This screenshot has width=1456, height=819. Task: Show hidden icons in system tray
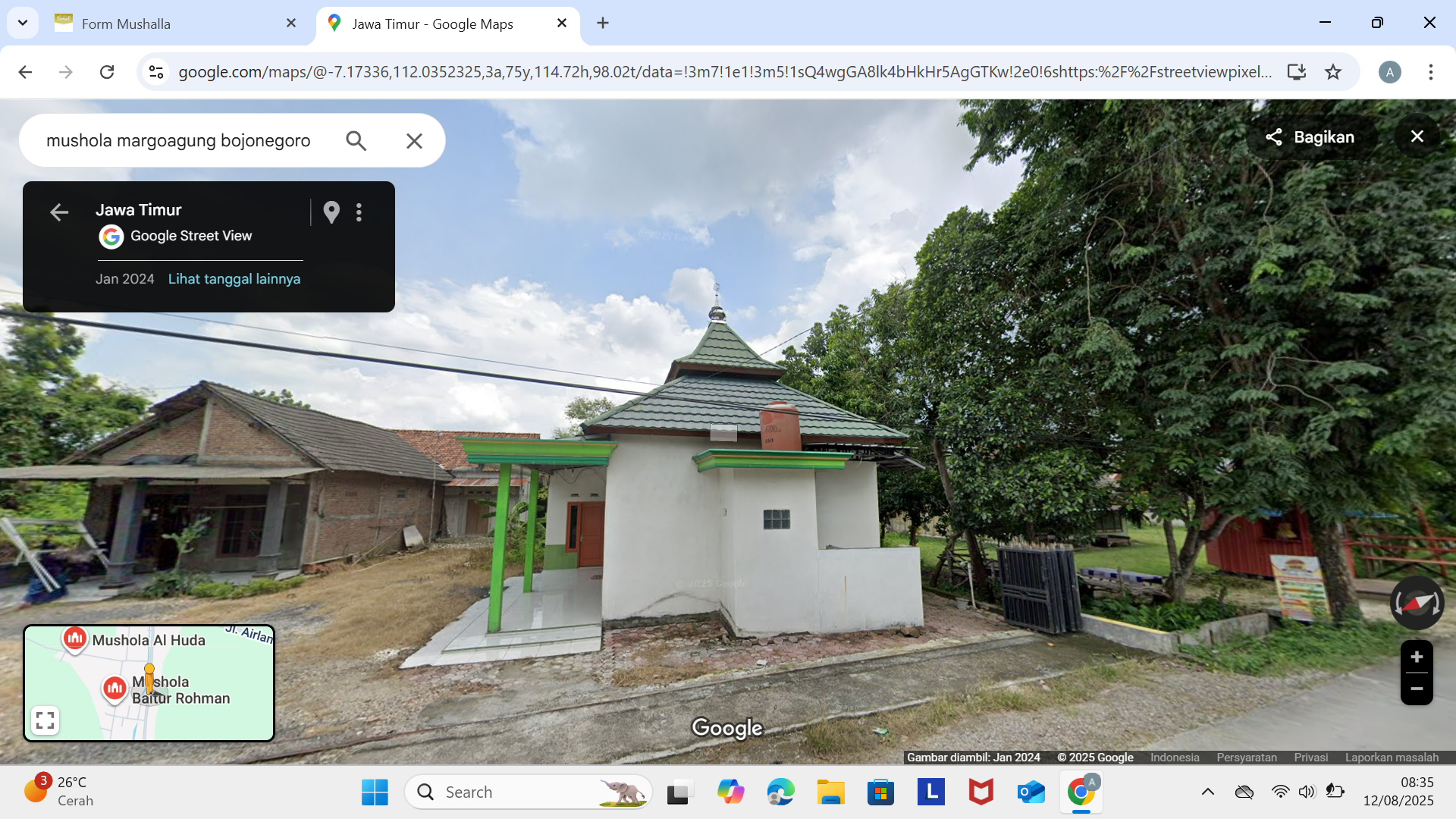point(1208,792)
